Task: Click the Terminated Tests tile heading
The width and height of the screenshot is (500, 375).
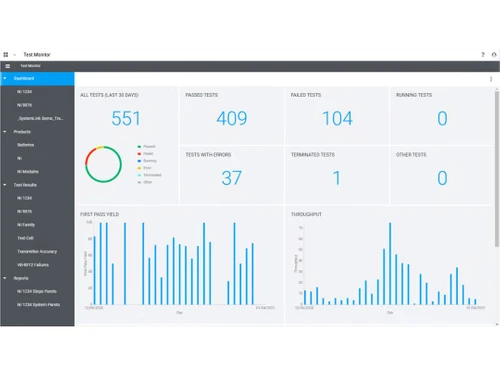Action: [313, 155]
